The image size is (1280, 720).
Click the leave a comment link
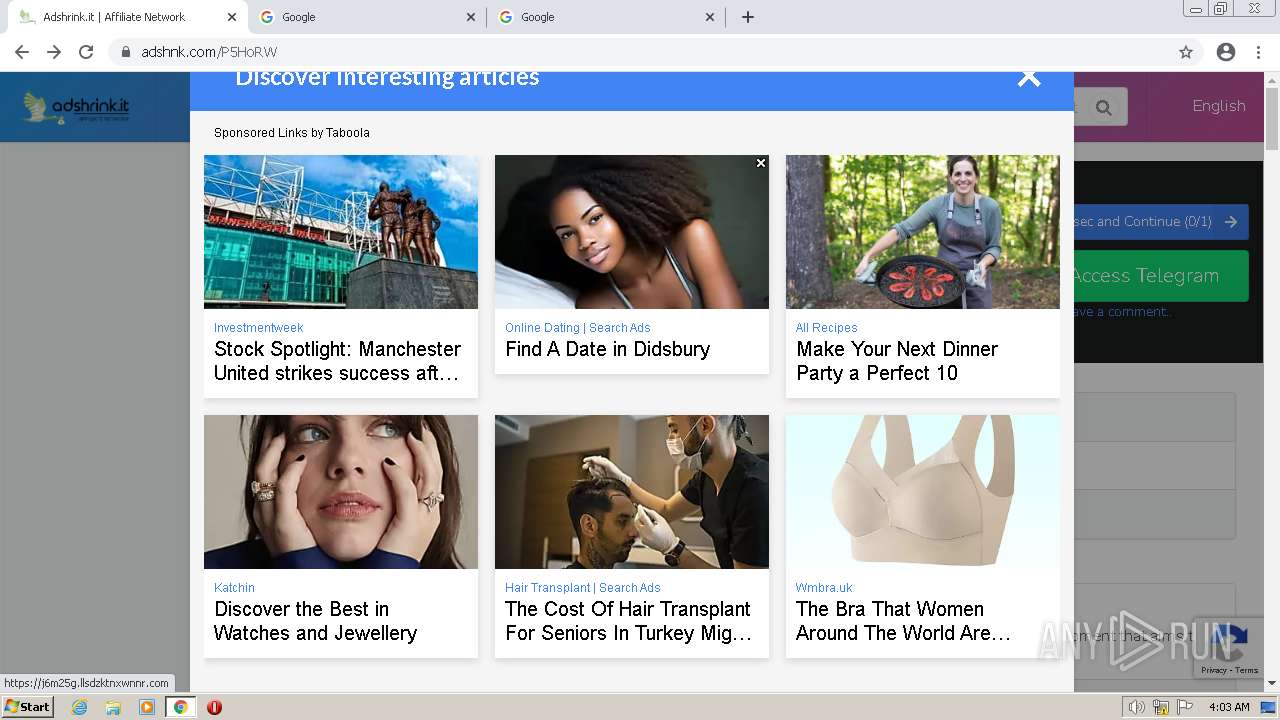click(x=1120, y=312)
